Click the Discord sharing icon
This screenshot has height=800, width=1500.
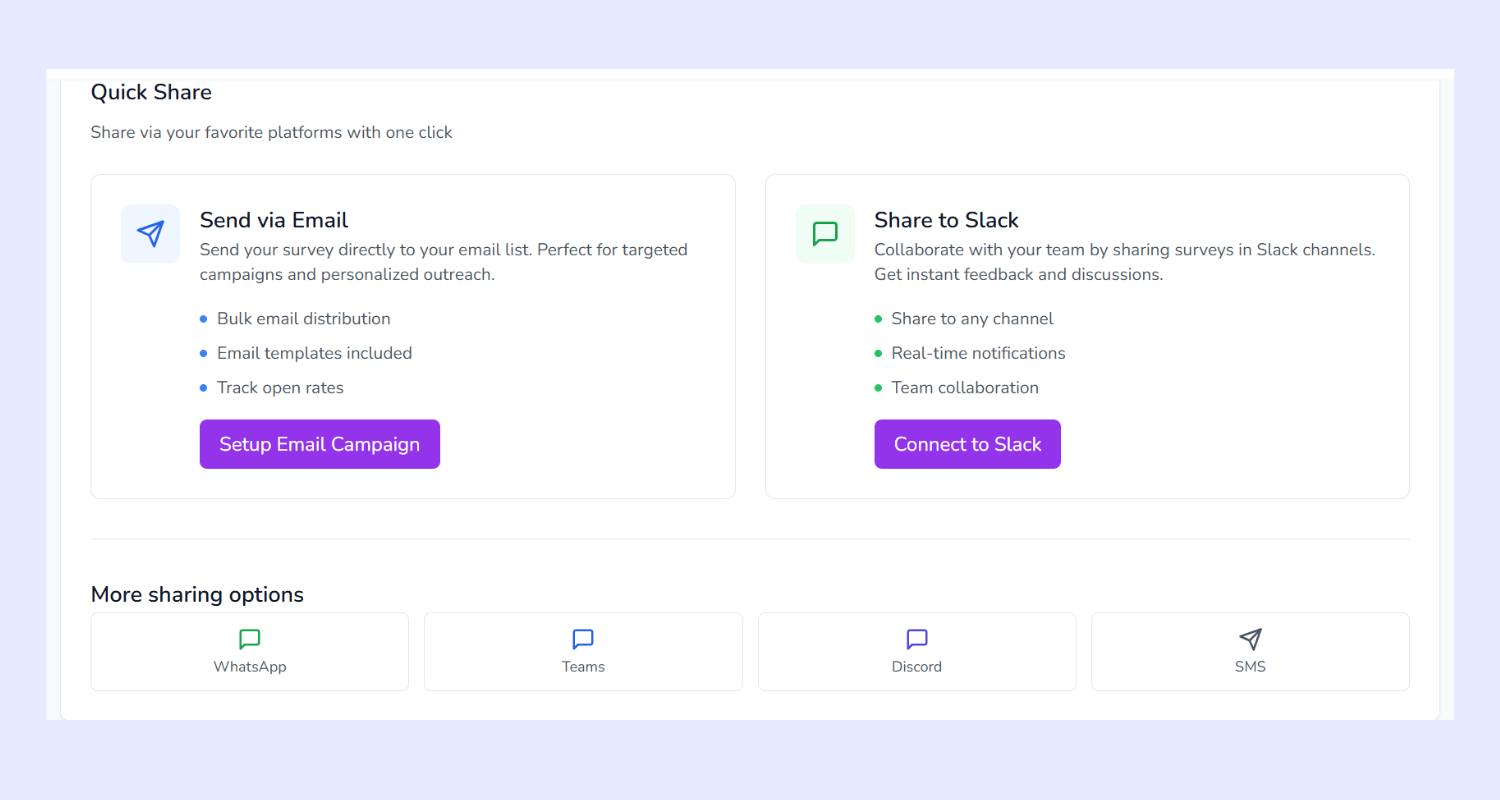coord(916,639)
